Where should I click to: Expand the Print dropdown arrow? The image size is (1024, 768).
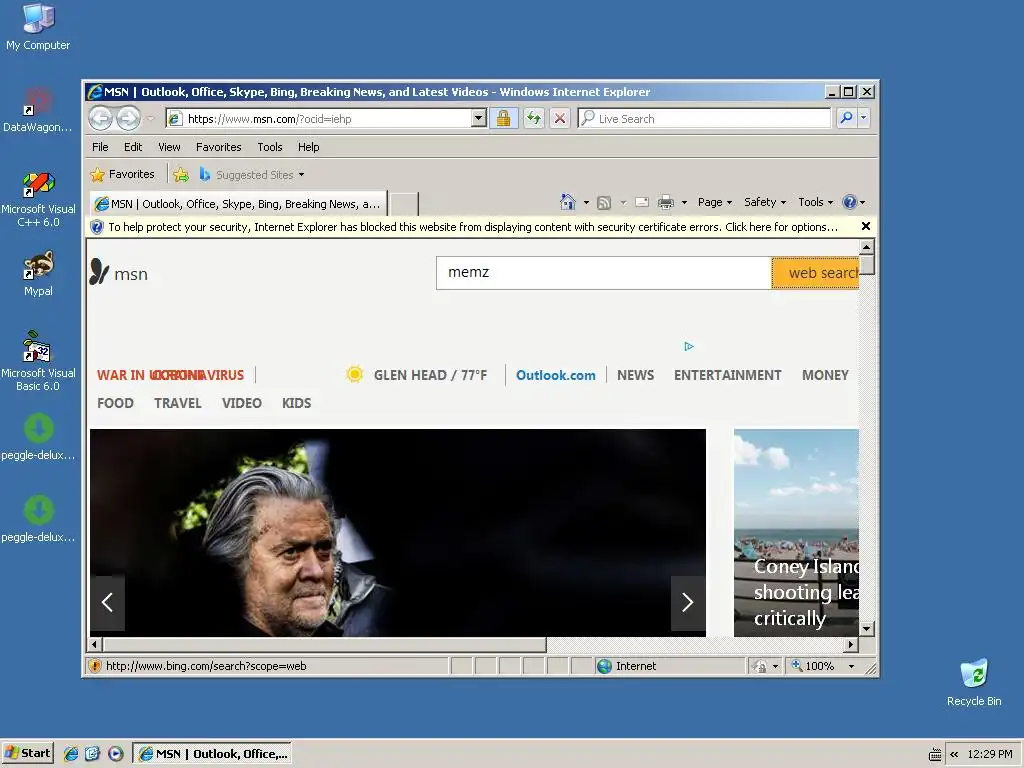click(684, 202)
